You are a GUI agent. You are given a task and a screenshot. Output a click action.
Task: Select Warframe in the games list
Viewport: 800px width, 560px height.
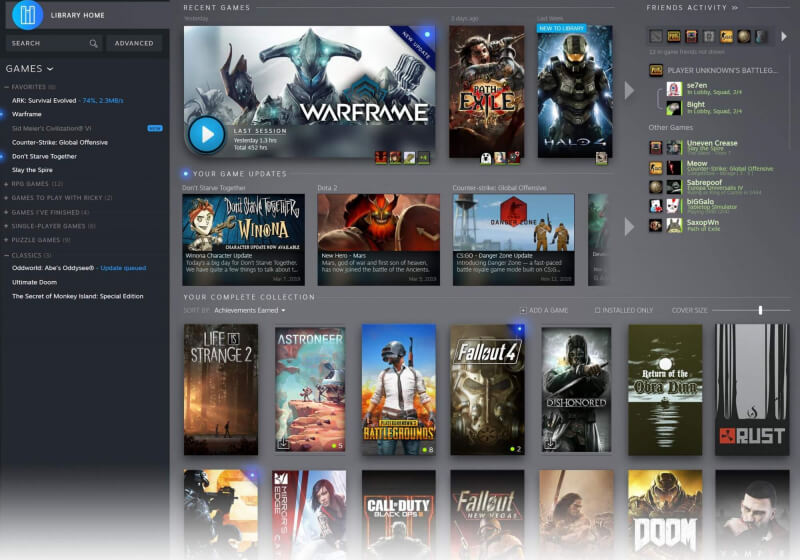click(27, 114)
